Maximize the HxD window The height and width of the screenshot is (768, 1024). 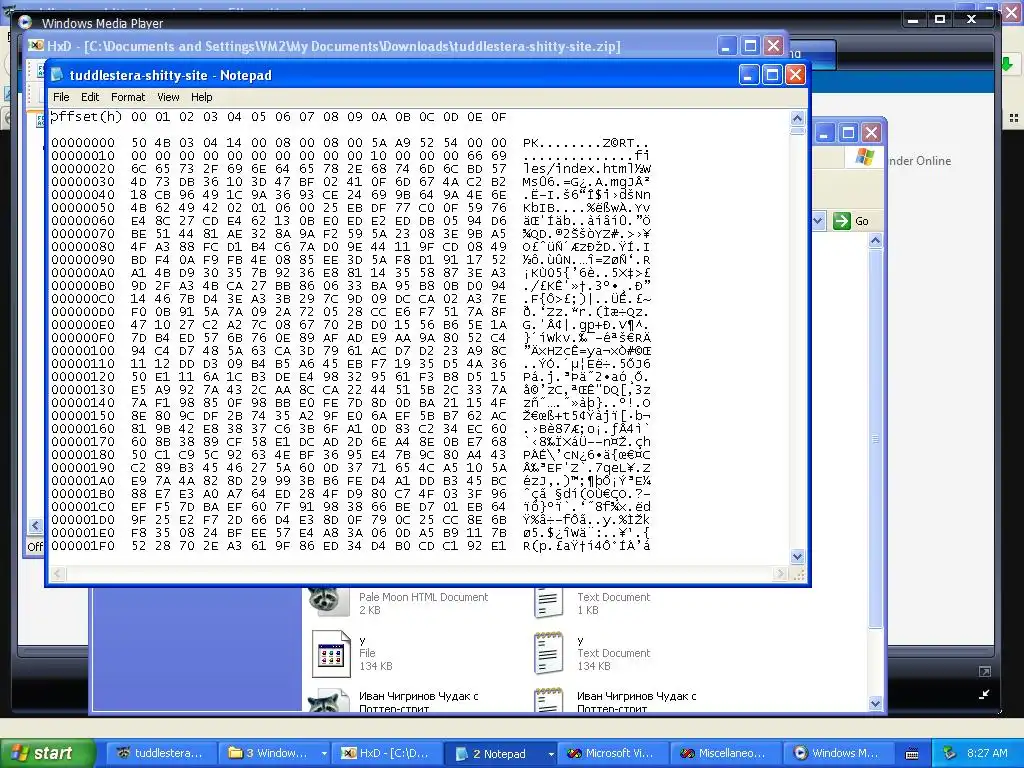pyautogui.click(x=750, y=46)
